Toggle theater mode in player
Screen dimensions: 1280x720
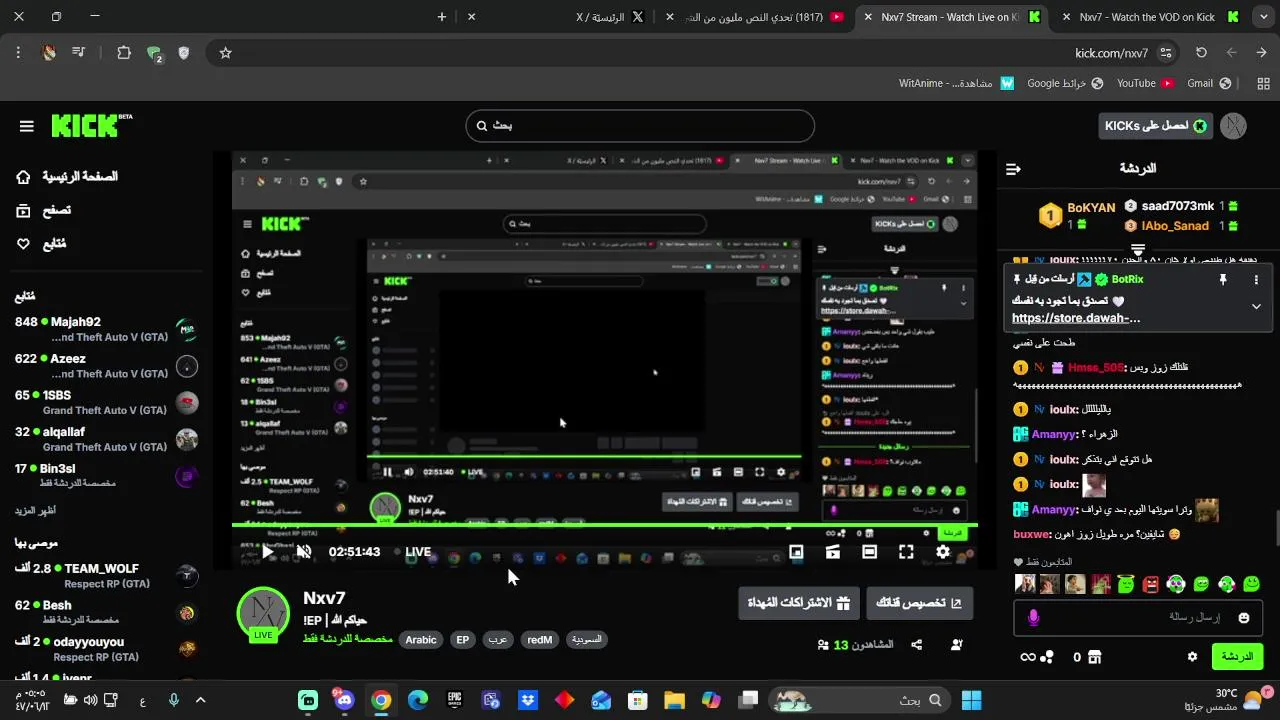pos(869,552)
